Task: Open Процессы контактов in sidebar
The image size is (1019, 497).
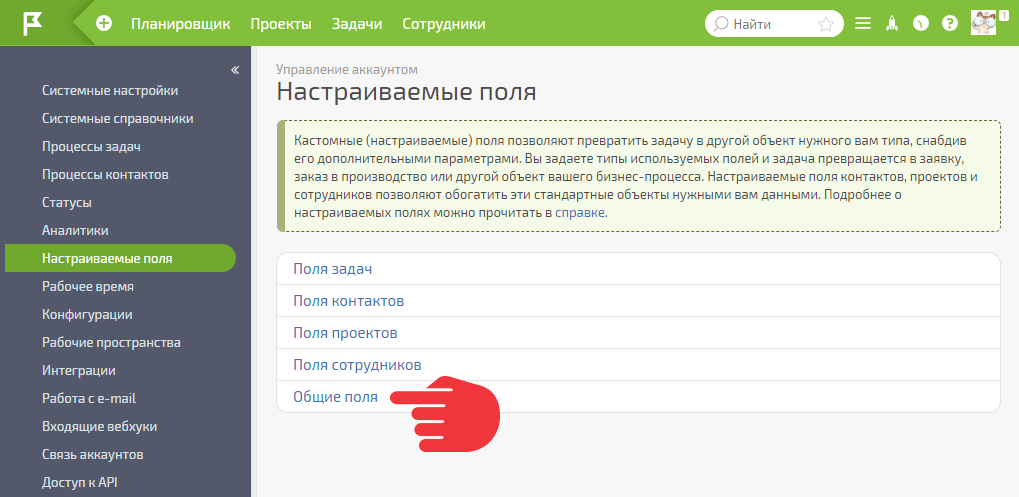Action: pyautogui.click(x=105, y=174)
